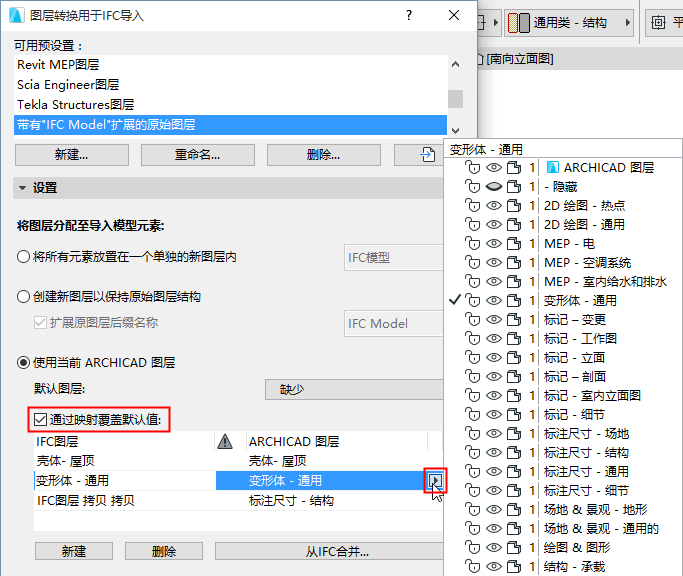Click the 删除 button below the mapping table
The height and width of the screenshot is (576, 683).
click(x=164, y=551)
